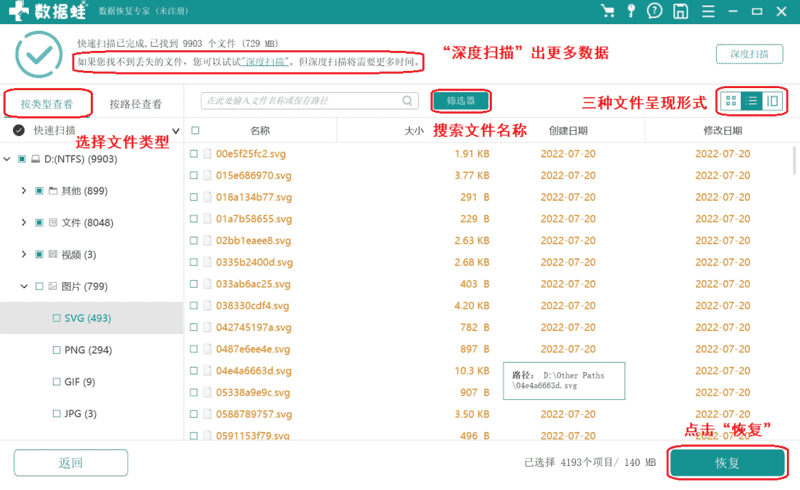Toggle the select-all checkbox beside 名称
800x490 pixels.
coord(195,130)
